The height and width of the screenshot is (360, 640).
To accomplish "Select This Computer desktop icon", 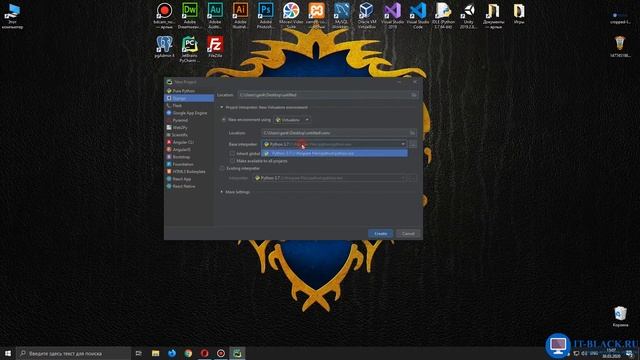I will pos(12,16).
